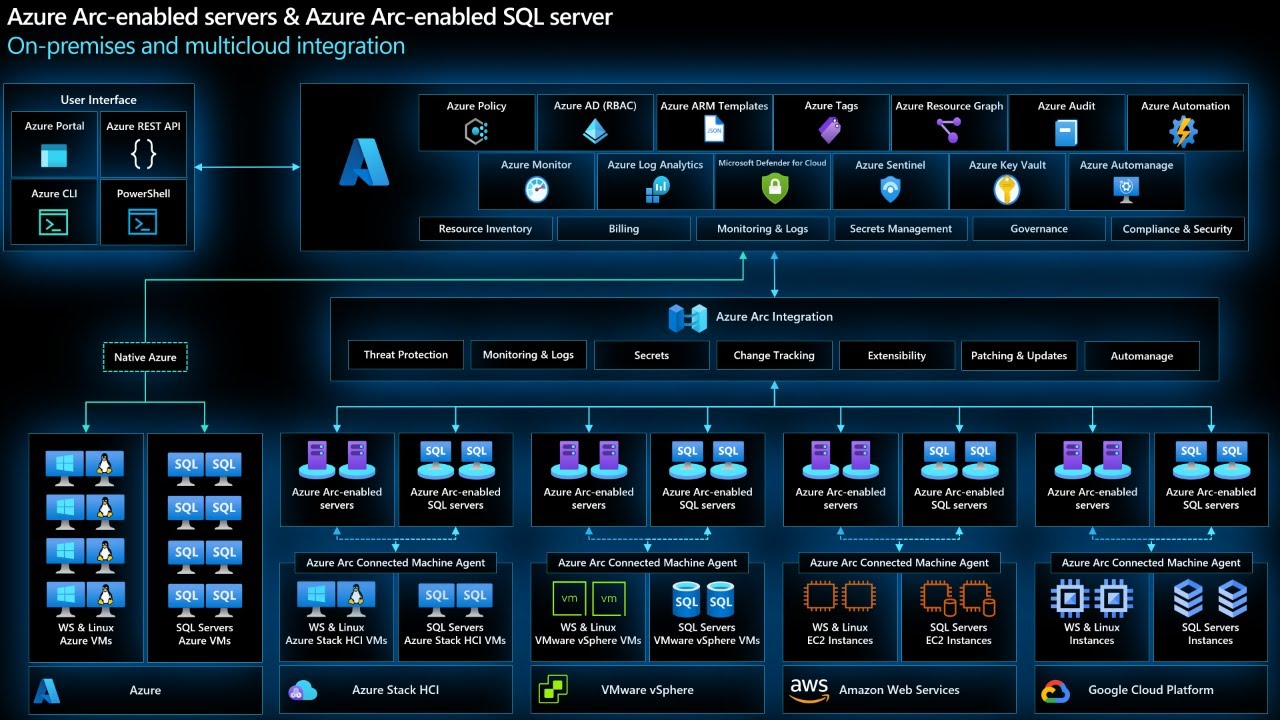
Task: Open the Azure Sentinel shield icon
Action: point(891,189)
